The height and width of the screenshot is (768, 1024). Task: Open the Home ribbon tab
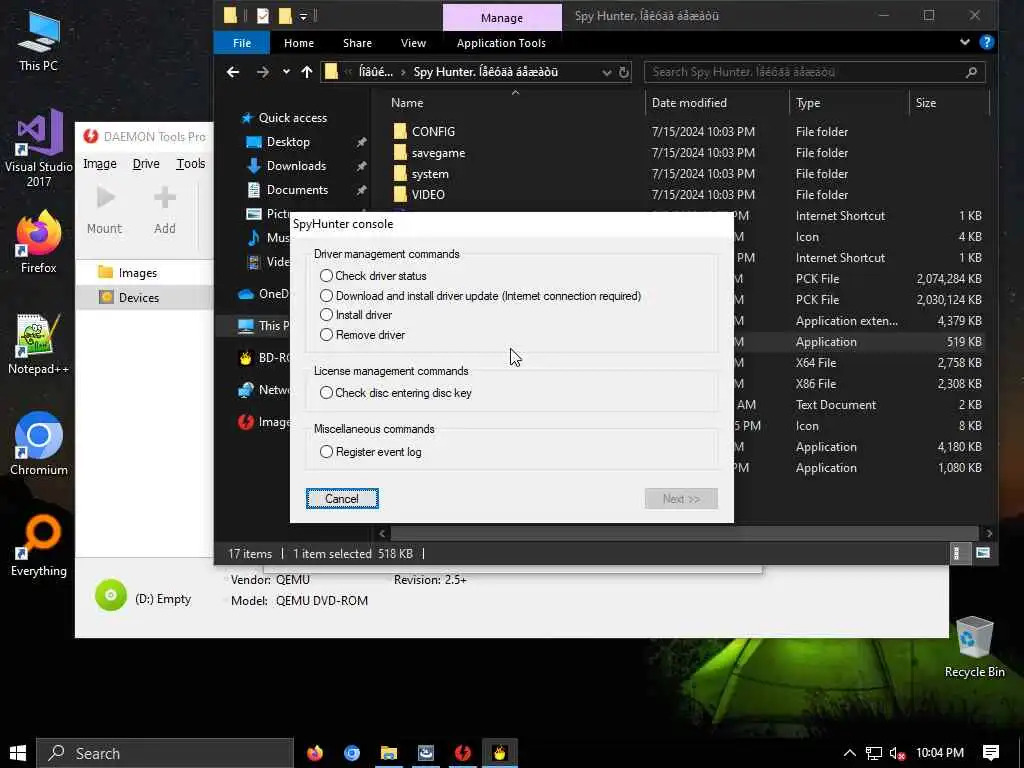pyautogui.click(x=298, y=43)
